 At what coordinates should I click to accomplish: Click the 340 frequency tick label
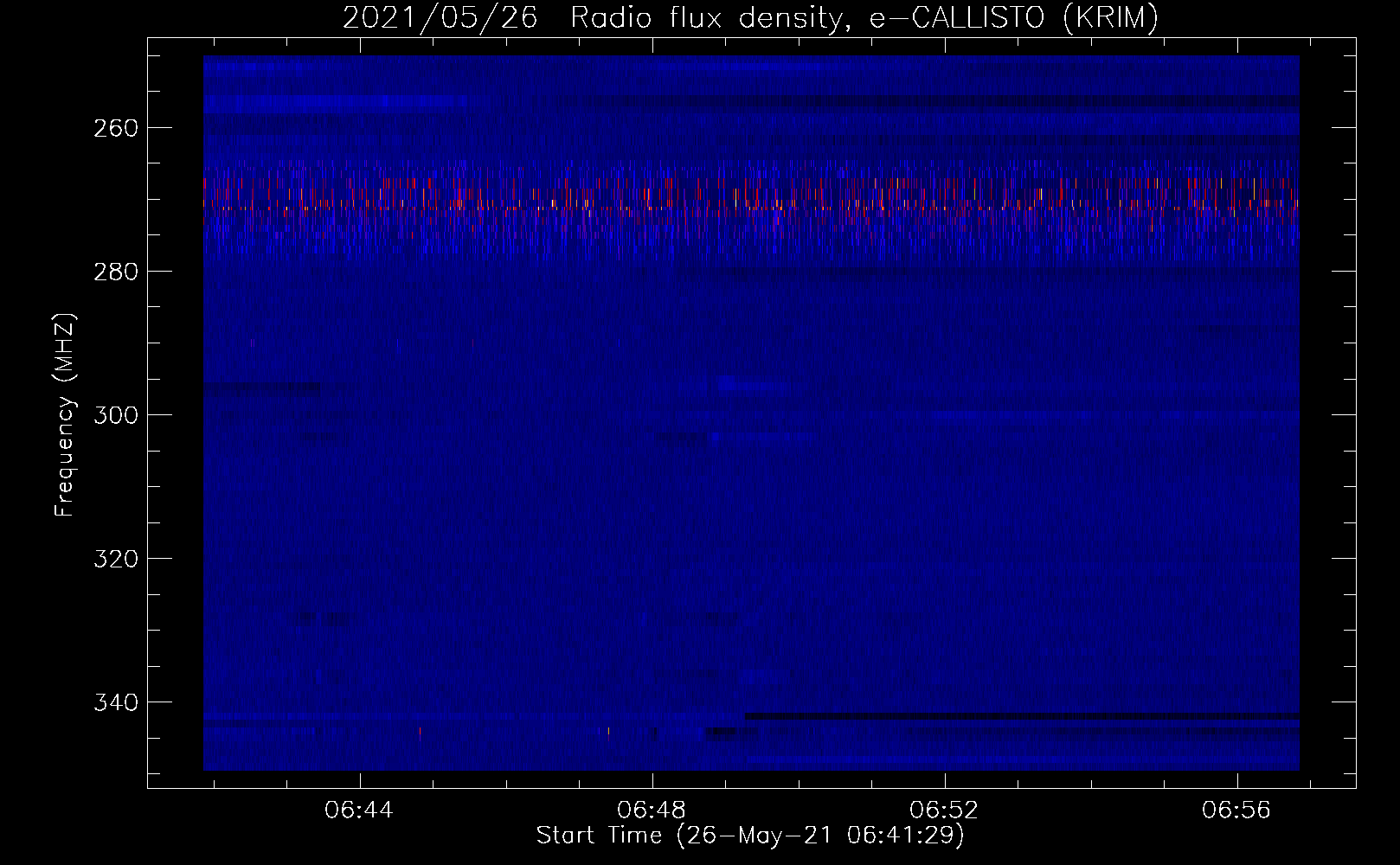click(x=114, y=702)
